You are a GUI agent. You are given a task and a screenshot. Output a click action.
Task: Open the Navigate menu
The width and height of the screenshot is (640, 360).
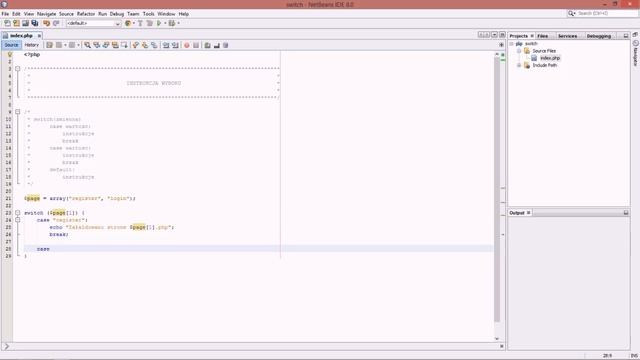[47, 14]
